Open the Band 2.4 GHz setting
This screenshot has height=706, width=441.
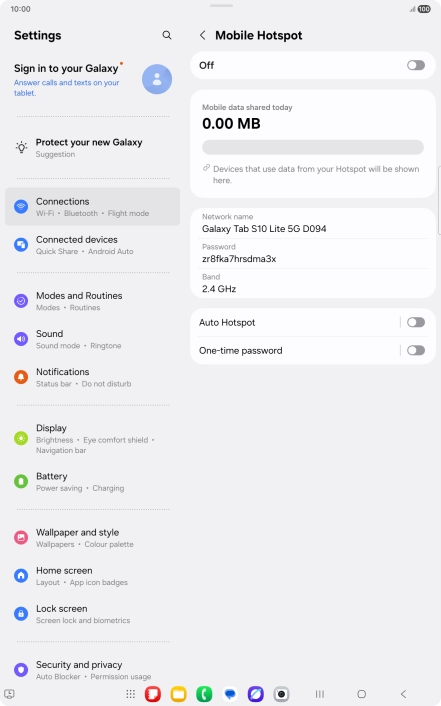[x=313, y=284]
